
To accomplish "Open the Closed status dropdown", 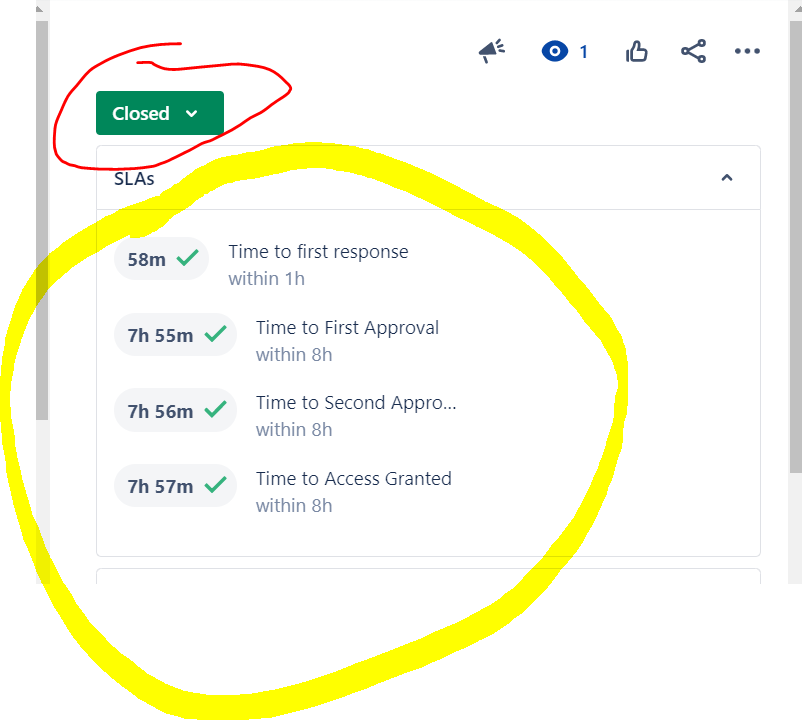I will click(160, 113).
